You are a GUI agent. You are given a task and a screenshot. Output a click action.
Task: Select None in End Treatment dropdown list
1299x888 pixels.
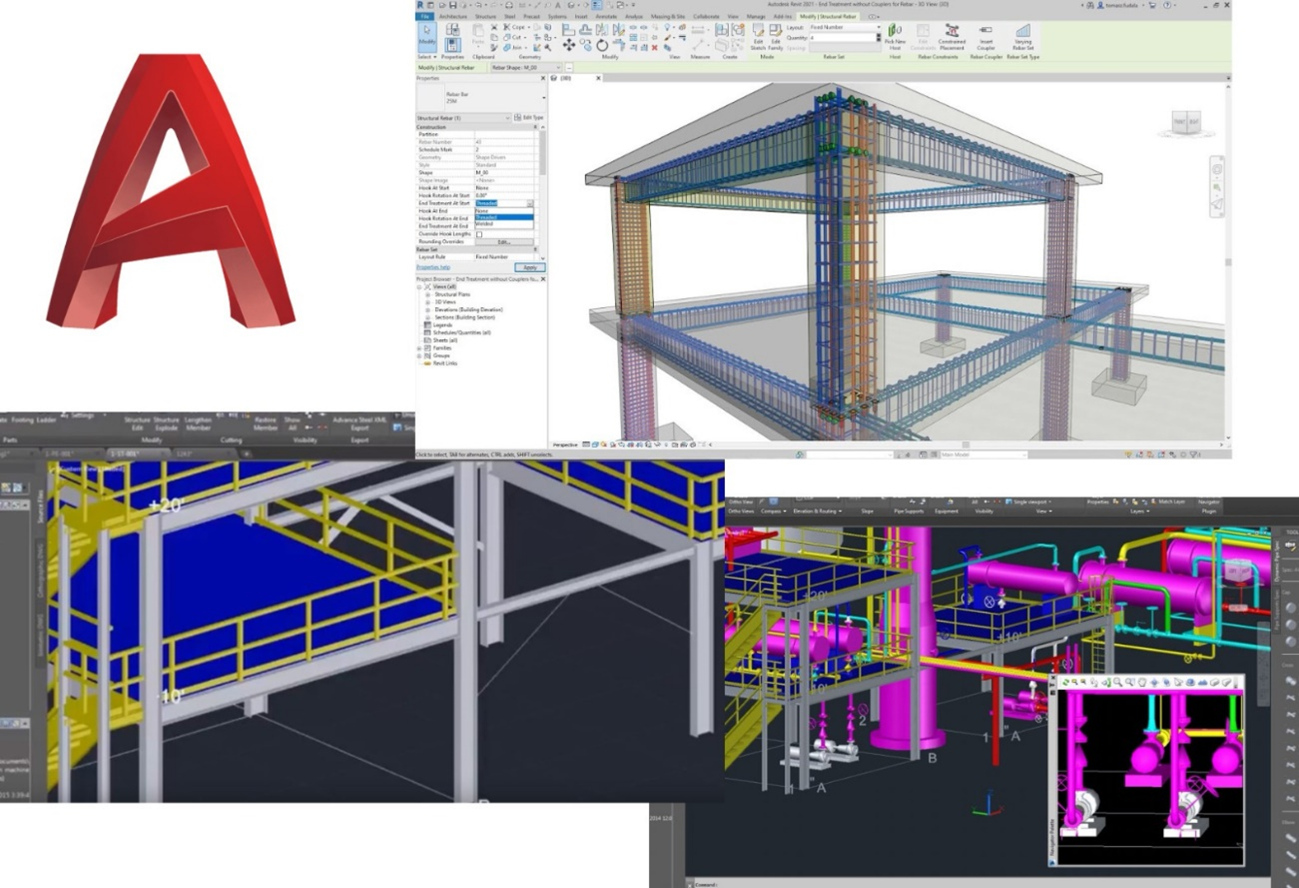pos(504,210)
